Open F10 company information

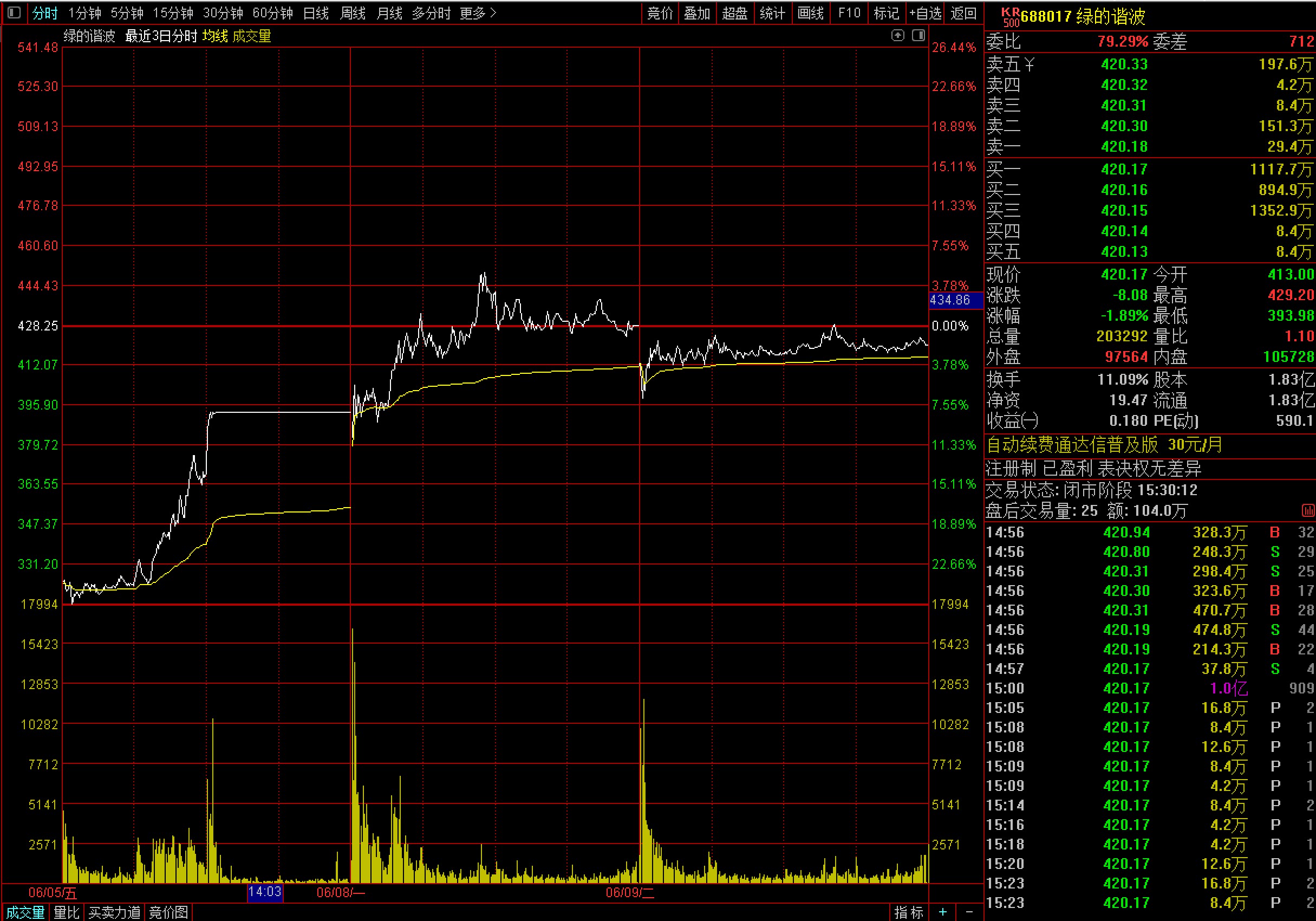tap(849, 13)
